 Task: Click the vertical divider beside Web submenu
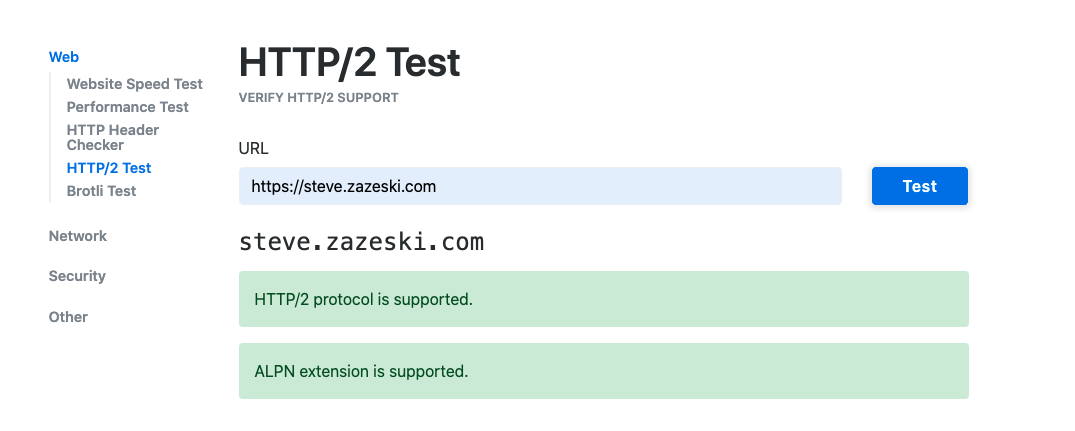pyautogui.click(x=50, y=137)
